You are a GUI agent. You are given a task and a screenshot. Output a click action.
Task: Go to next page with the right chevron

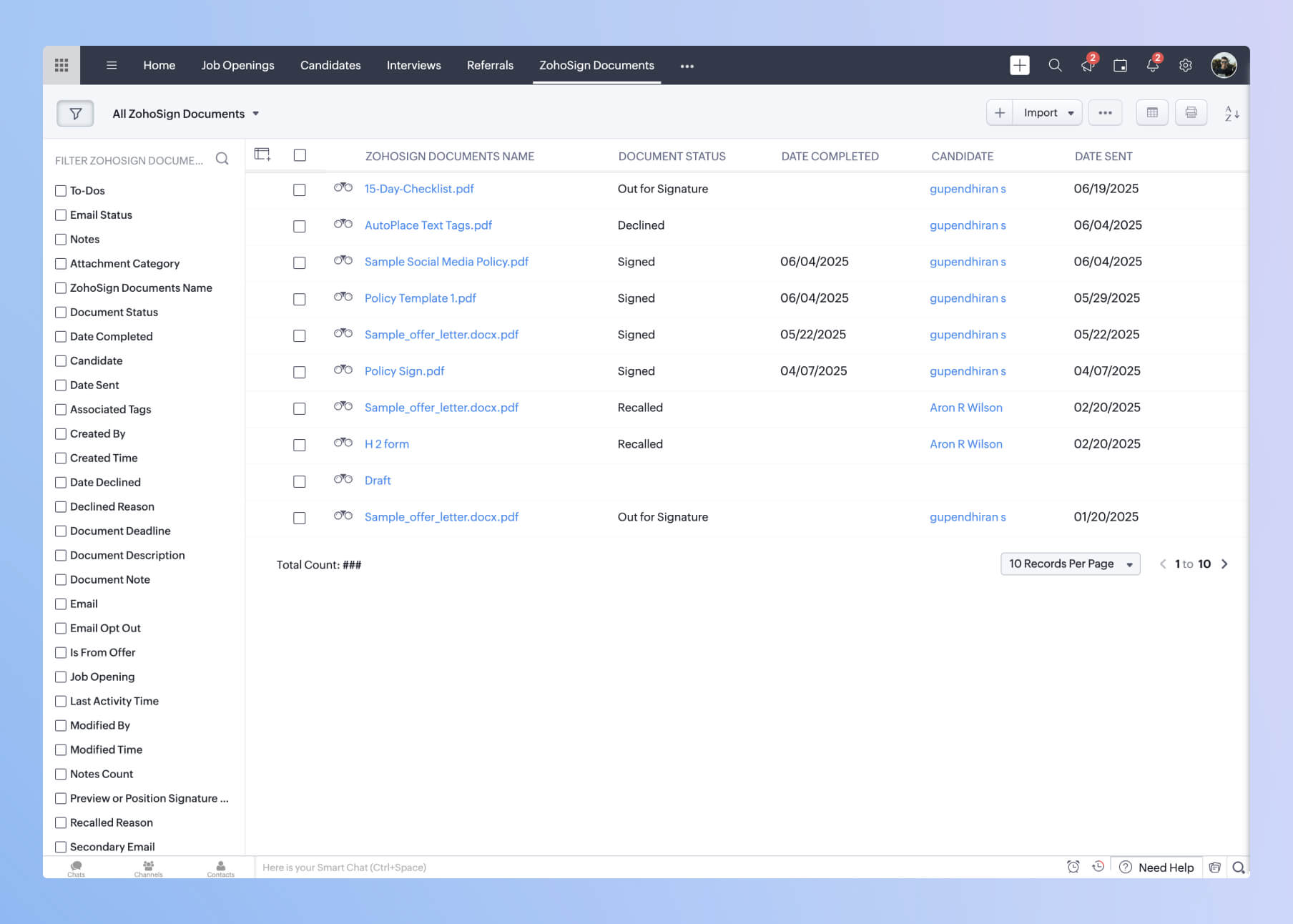coord(1224,564)
